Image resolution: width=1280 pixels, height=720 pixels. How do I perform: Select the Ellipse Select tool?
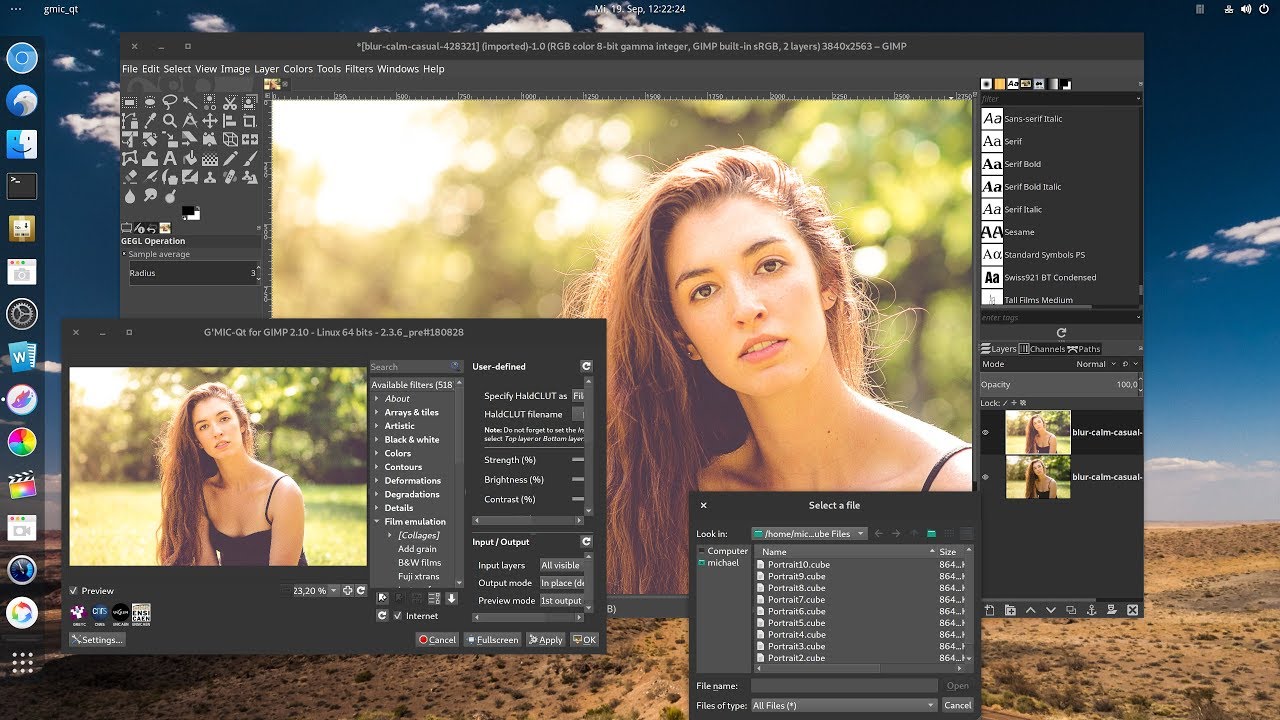point(150,103)
